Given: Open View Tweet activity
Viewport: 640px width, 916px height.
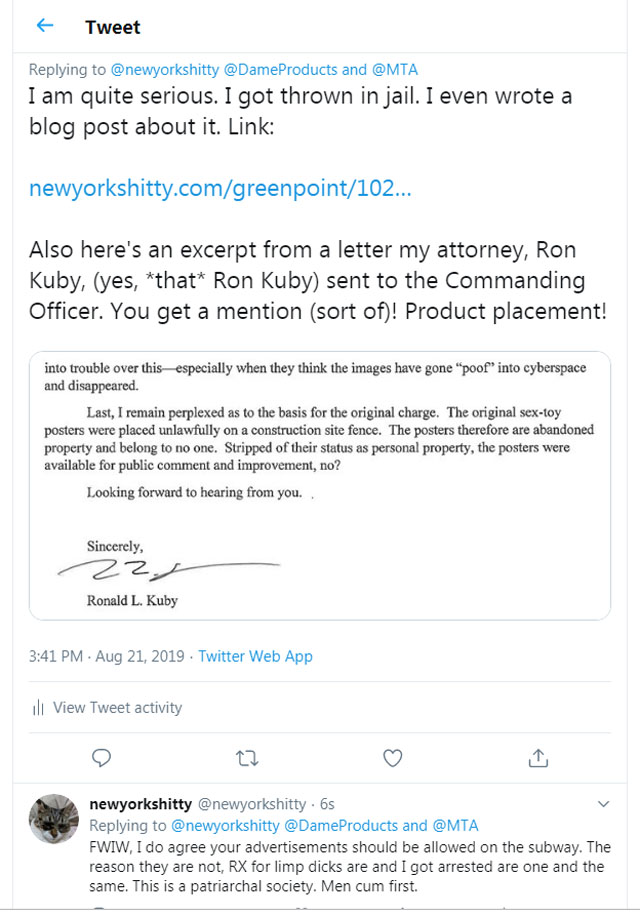Looking at the screenshot, I should point(117,707).
